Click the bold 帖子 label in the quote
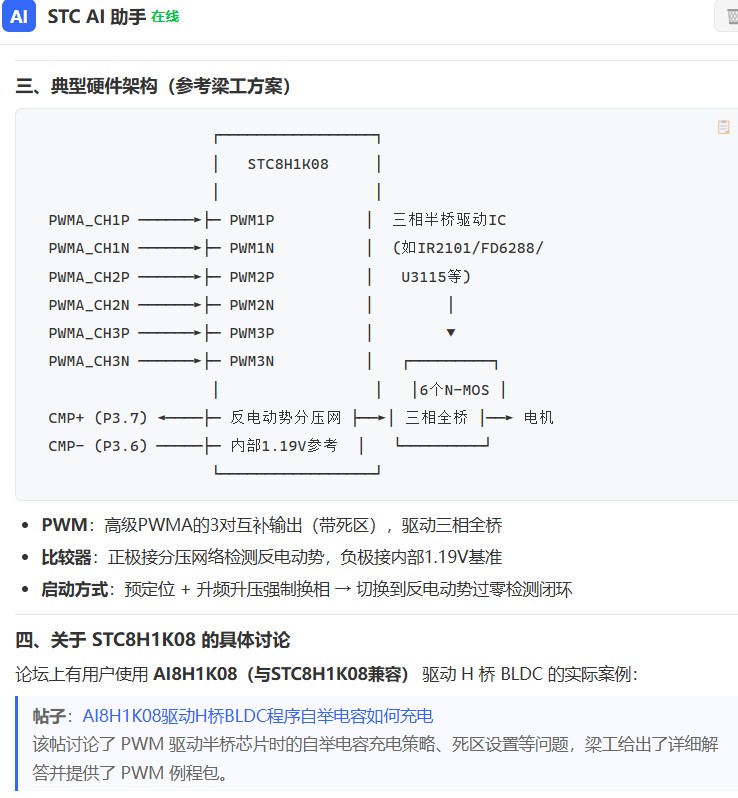Viewport: 738px width, 798px height. [x=49, y=716]
